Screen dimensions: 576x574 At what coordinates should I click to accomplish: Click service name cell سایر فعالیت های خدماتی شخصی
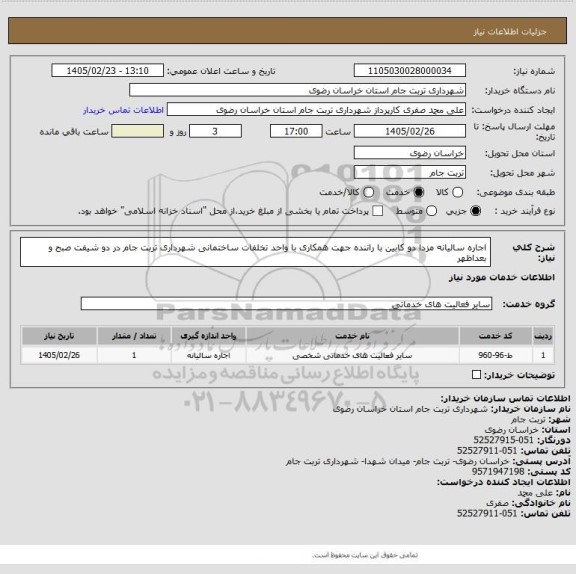[x=352, y=355]
